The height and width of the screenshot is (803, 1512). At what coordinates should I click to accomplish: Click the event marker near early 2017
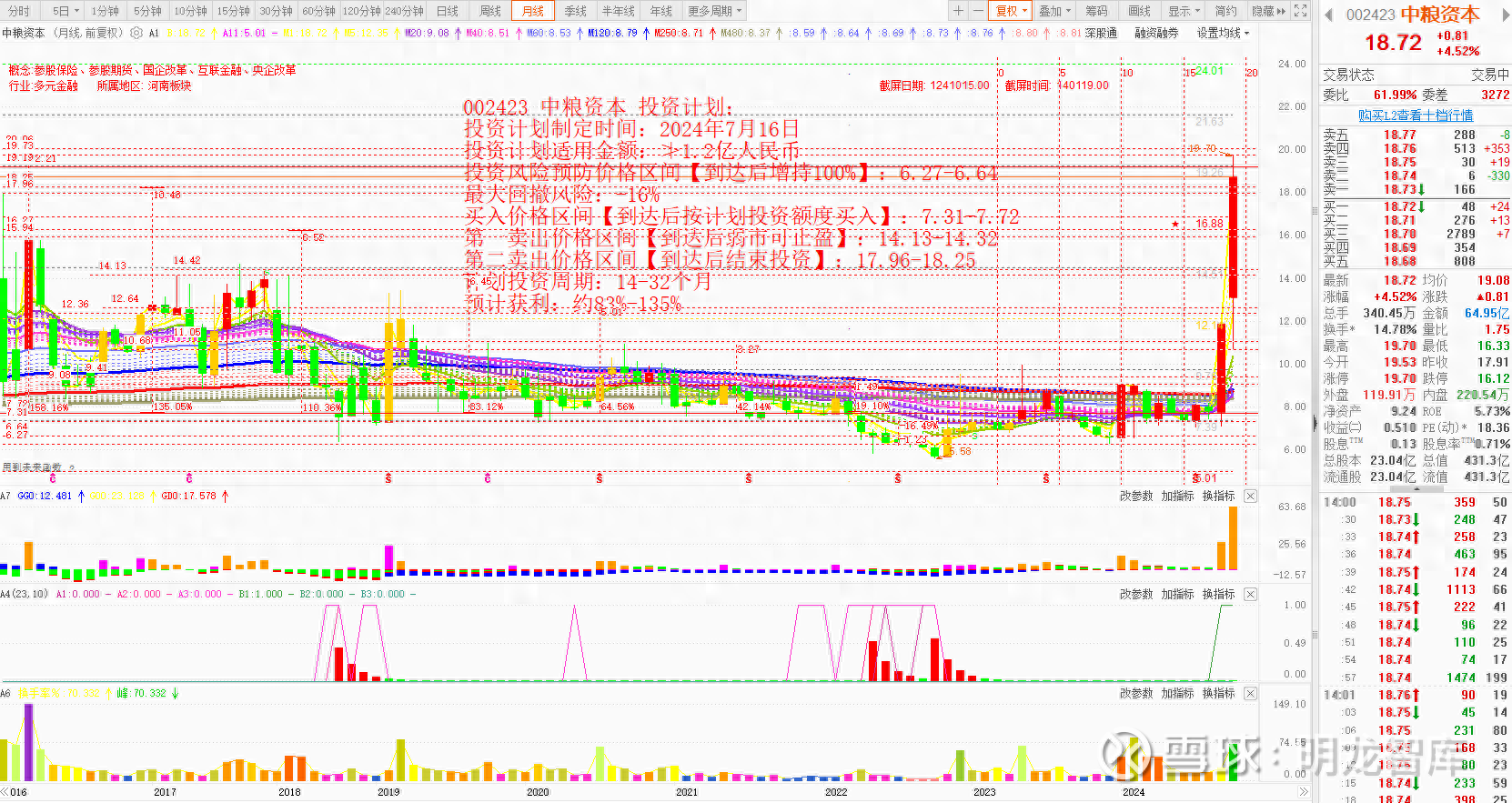tap(189, 477)
